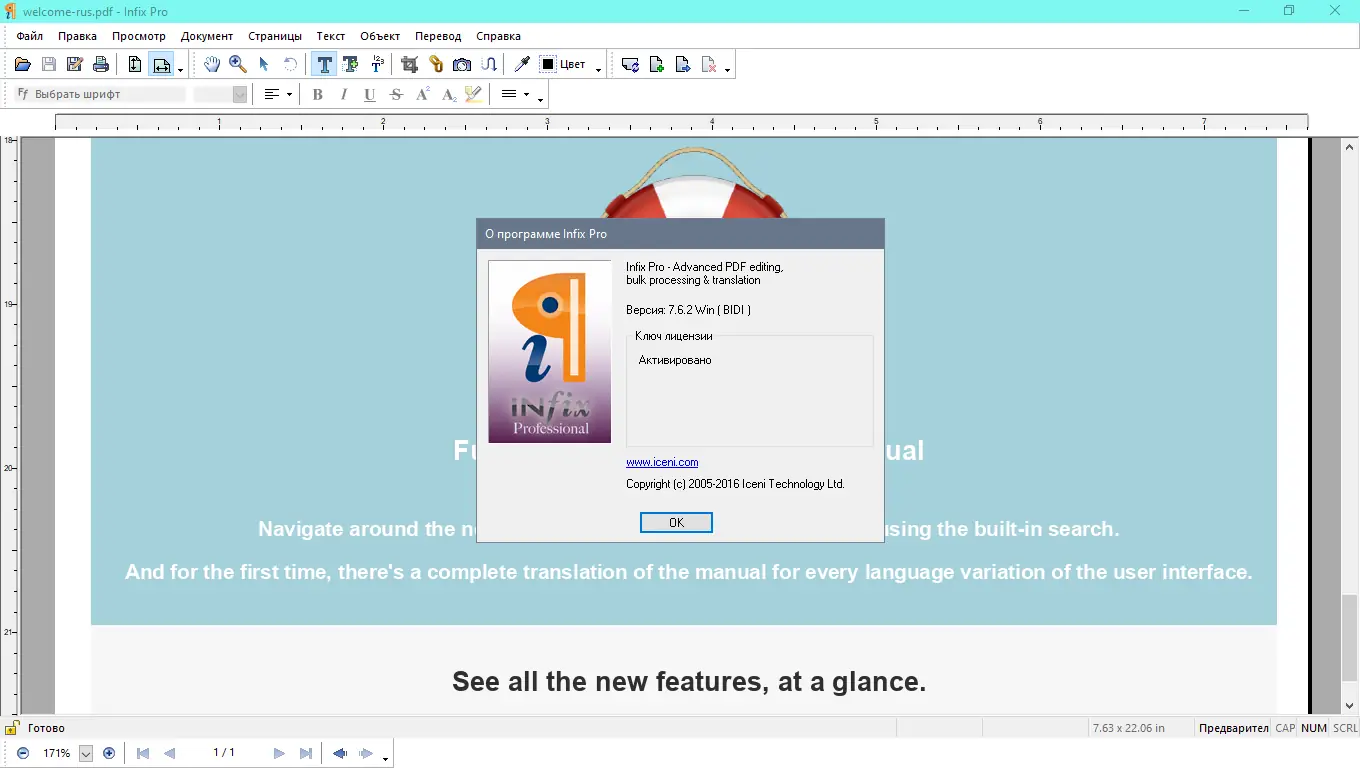Open the Просмотр menu
Screen dimensions: 1360x768
click(139, 36)
